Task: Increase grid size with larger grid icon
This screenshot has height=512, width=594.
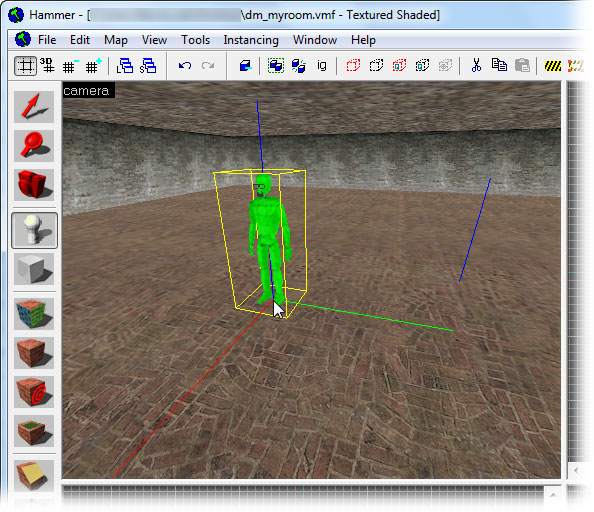Action: pyautogui.click(x=94, y=66)
